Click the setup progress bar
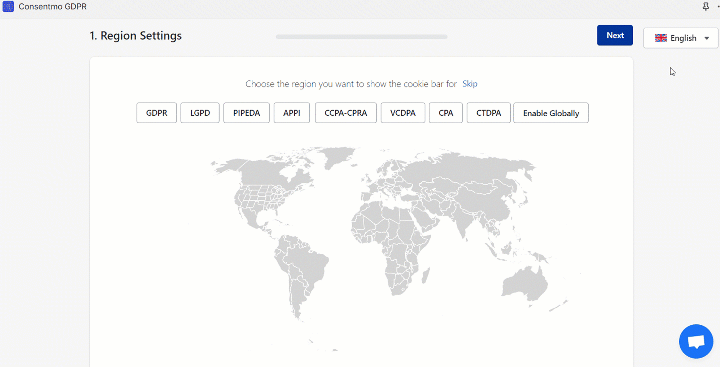 point(361,37)
